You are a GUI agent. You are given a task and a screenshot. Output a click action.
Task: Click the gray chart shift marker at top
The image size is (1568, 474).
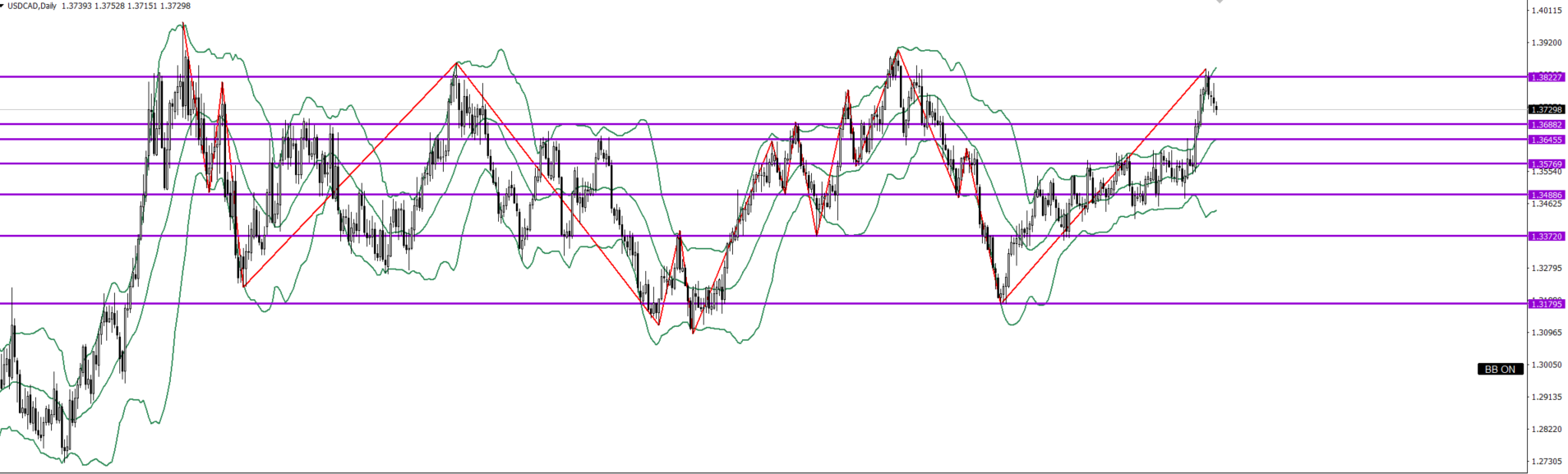pos(1220,2)
